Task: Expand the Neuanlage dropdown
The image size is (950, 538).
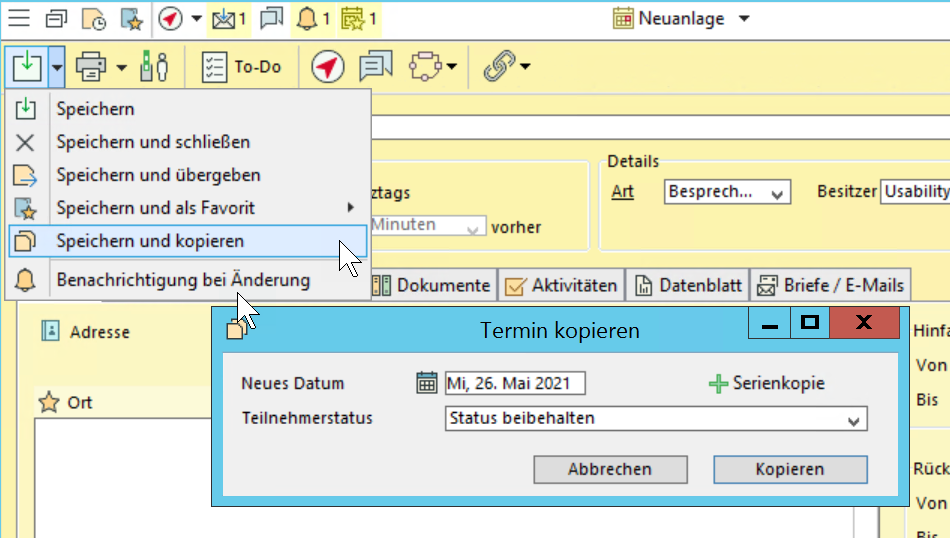Action: click(x=743, y=19)
